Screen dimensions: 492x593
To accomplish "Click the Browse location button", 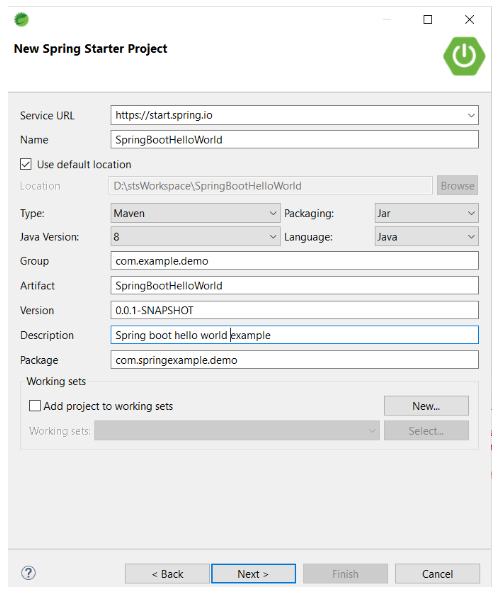I will tap(457, 186).
